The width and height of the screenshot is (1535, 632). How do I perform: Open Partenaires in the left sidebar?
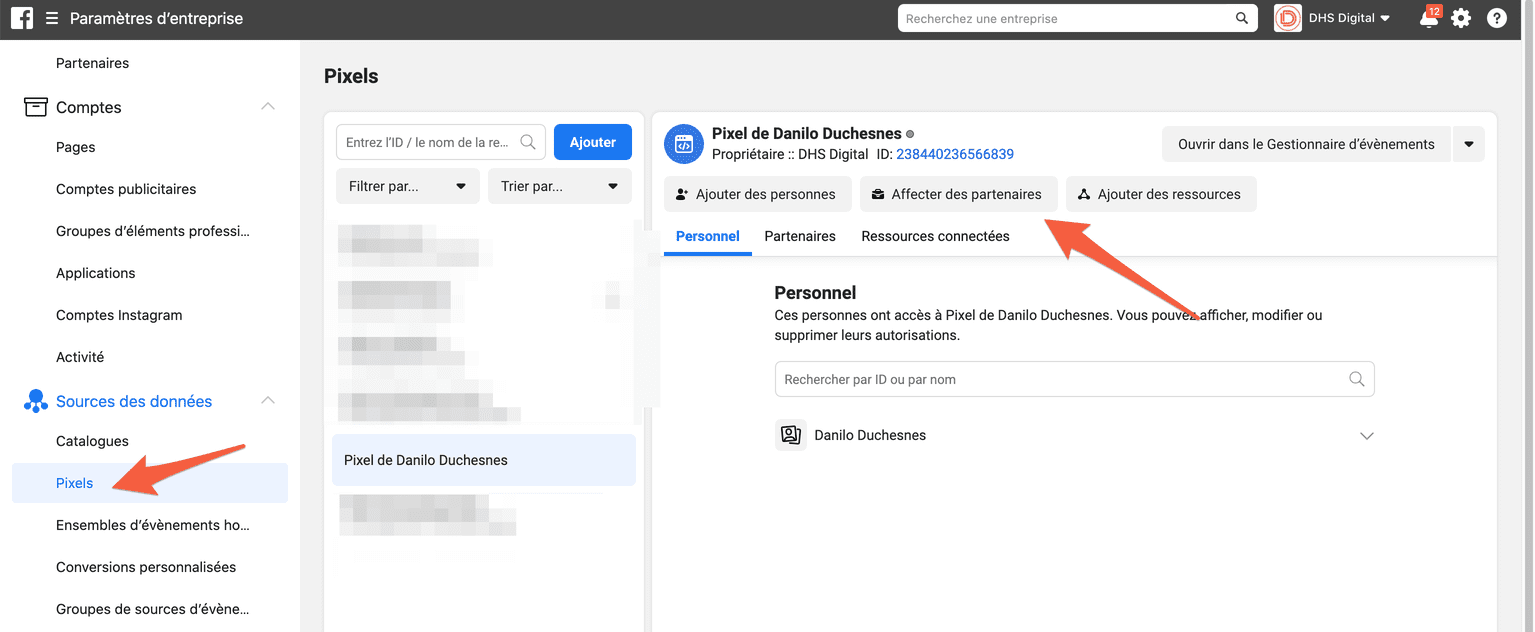click(x=92, y=63)
